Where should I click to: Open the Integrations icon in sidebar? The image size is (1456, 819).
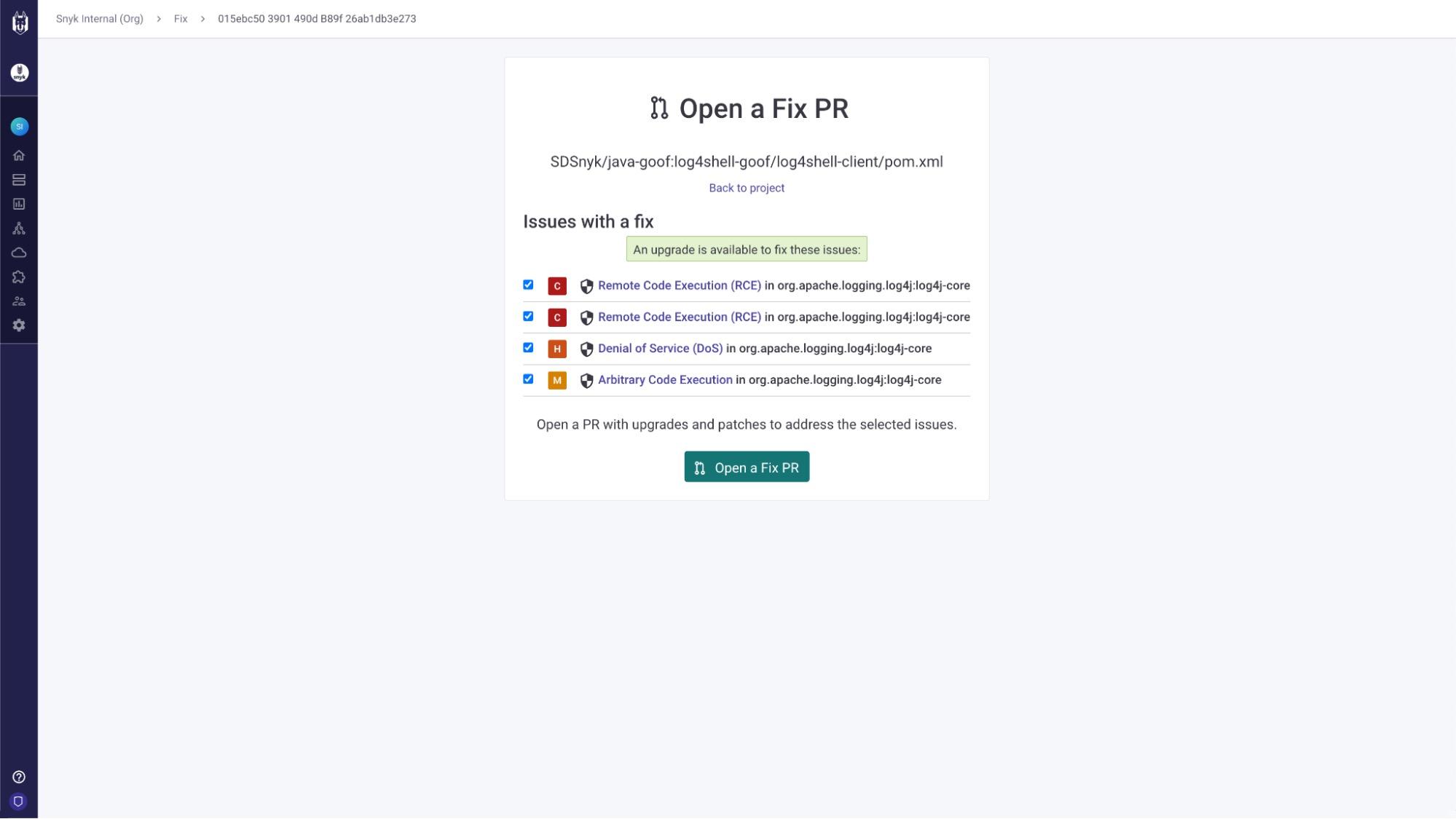tap(19, 276)
